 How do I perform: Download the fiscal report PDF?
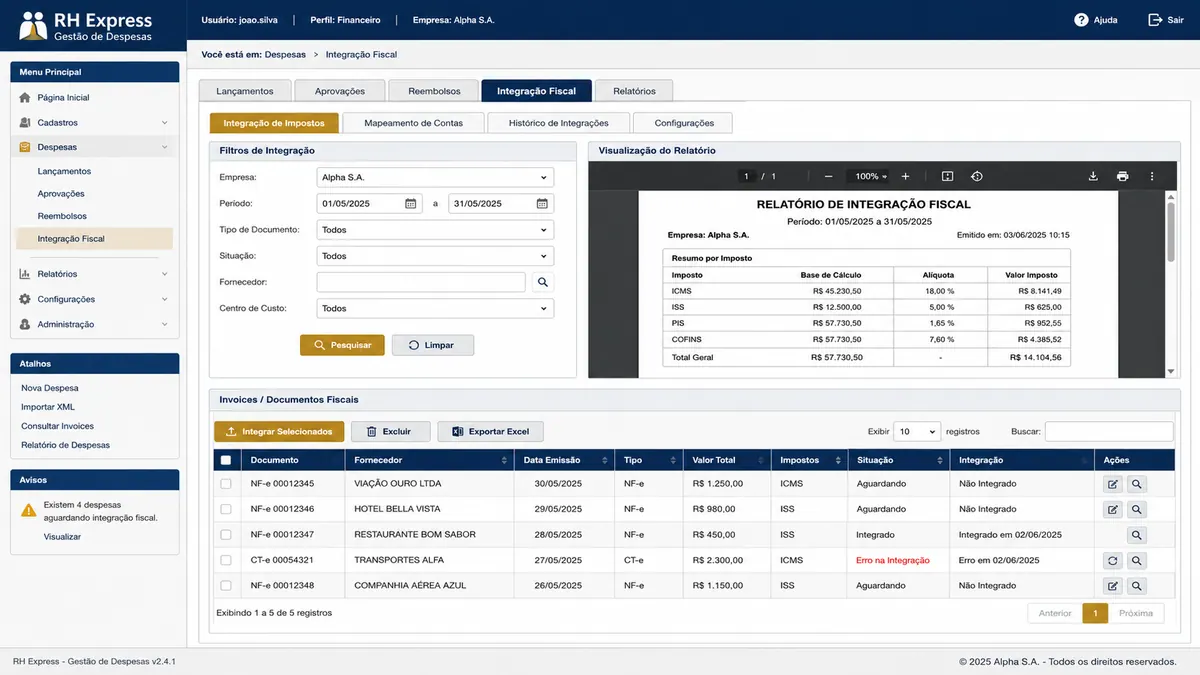pos(1093,176)
